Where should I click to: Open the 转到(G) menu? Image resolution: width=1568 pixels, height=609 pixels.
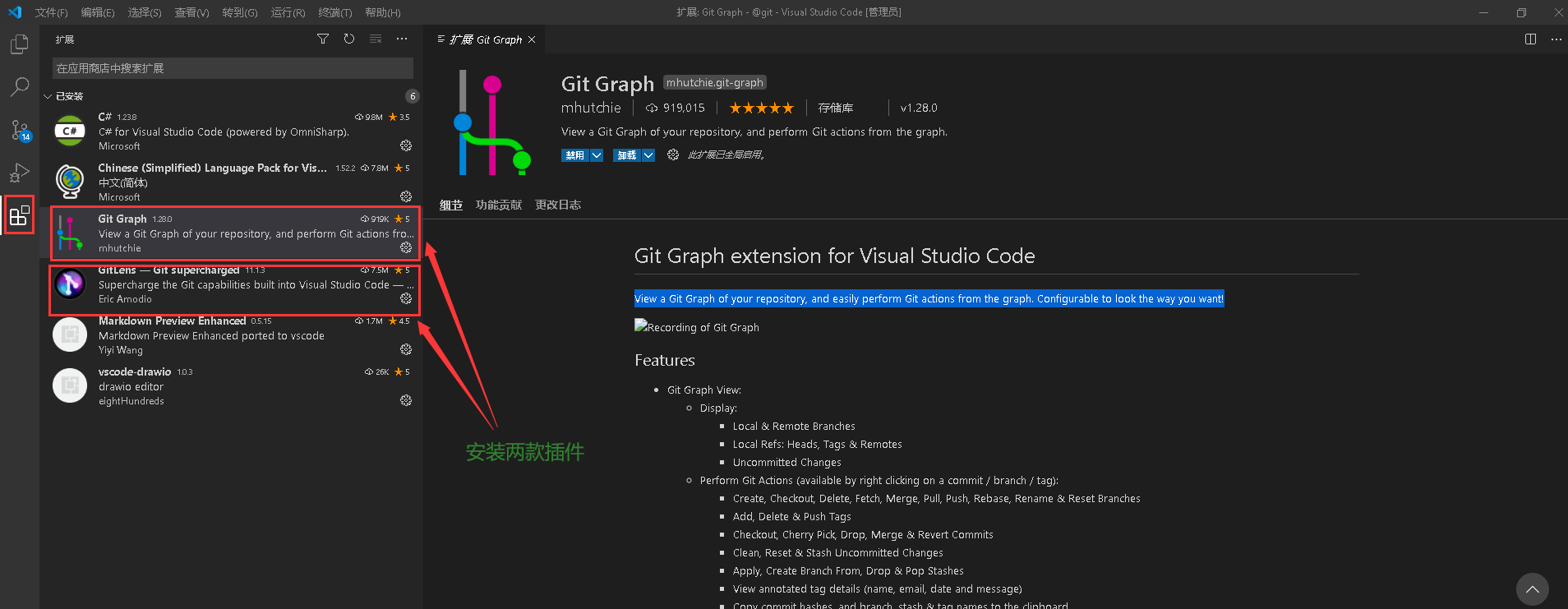(x=239, y=12)
